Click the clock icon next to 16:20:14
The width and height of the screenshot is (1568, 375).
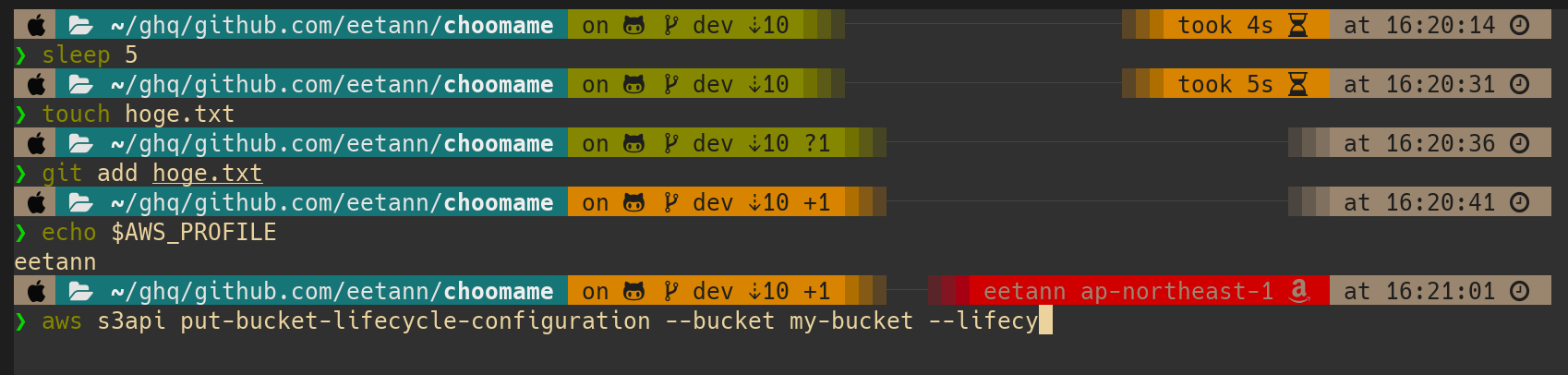tap(1519, 25)
